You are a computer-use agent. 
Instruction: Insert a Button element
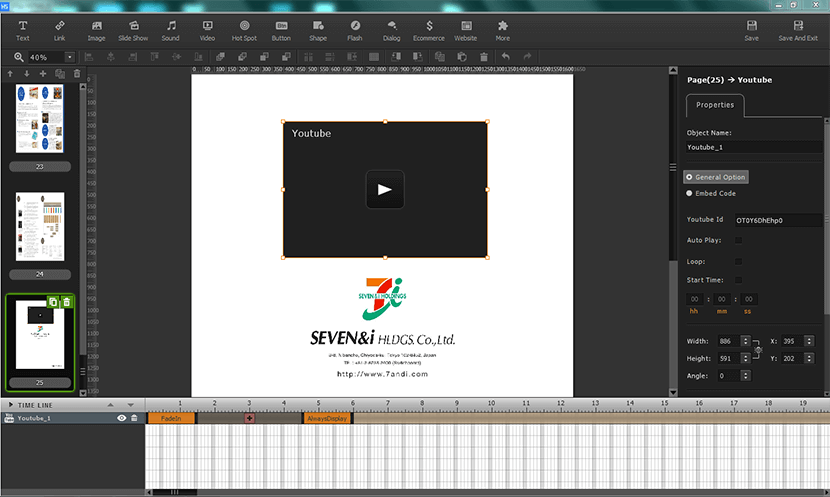281,31
